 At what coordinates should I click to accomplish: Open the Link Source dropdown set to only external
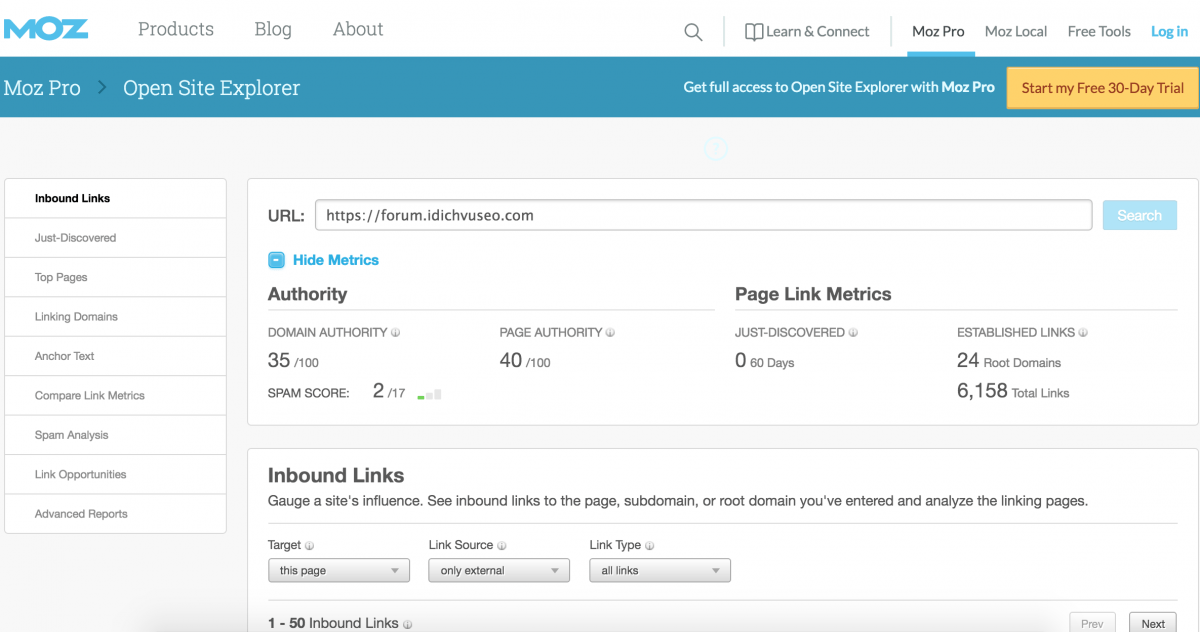click(x=499, y=570)
